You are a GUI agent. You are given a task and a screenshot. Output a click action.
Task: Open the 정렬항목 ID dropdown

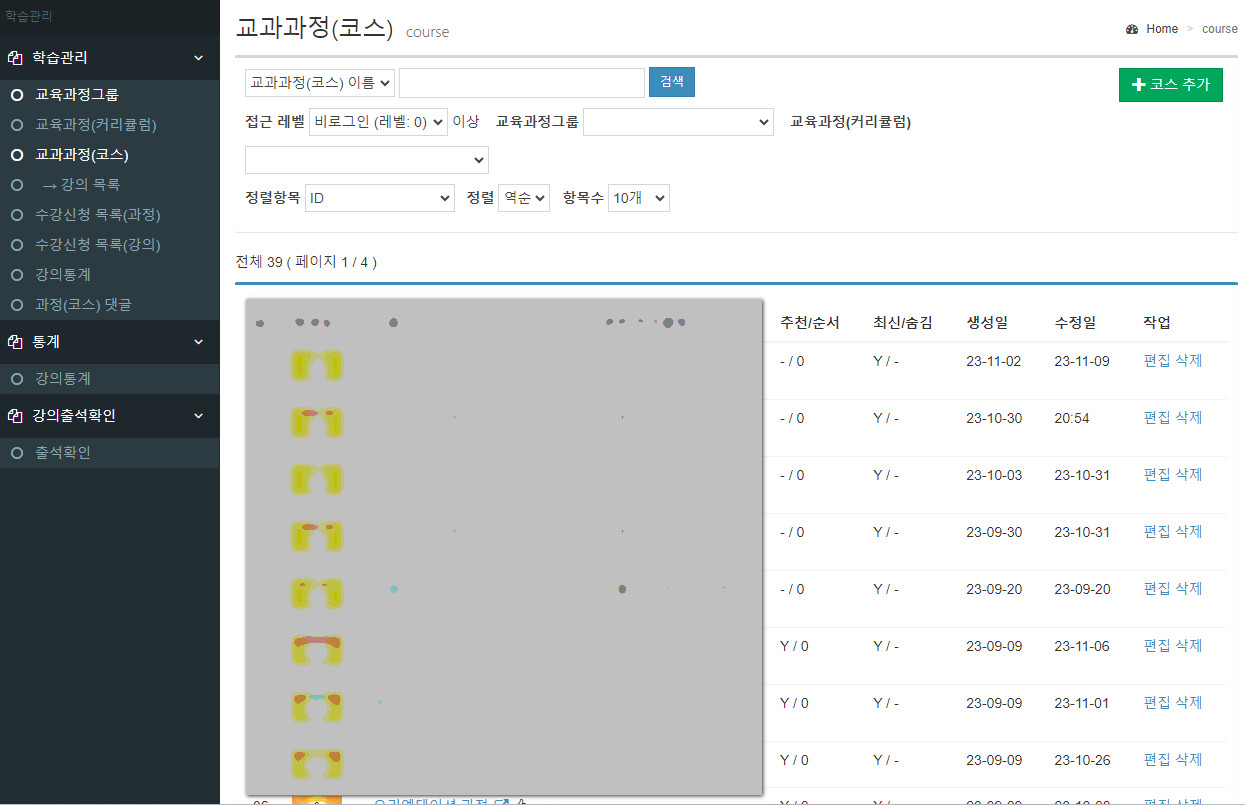380,198
